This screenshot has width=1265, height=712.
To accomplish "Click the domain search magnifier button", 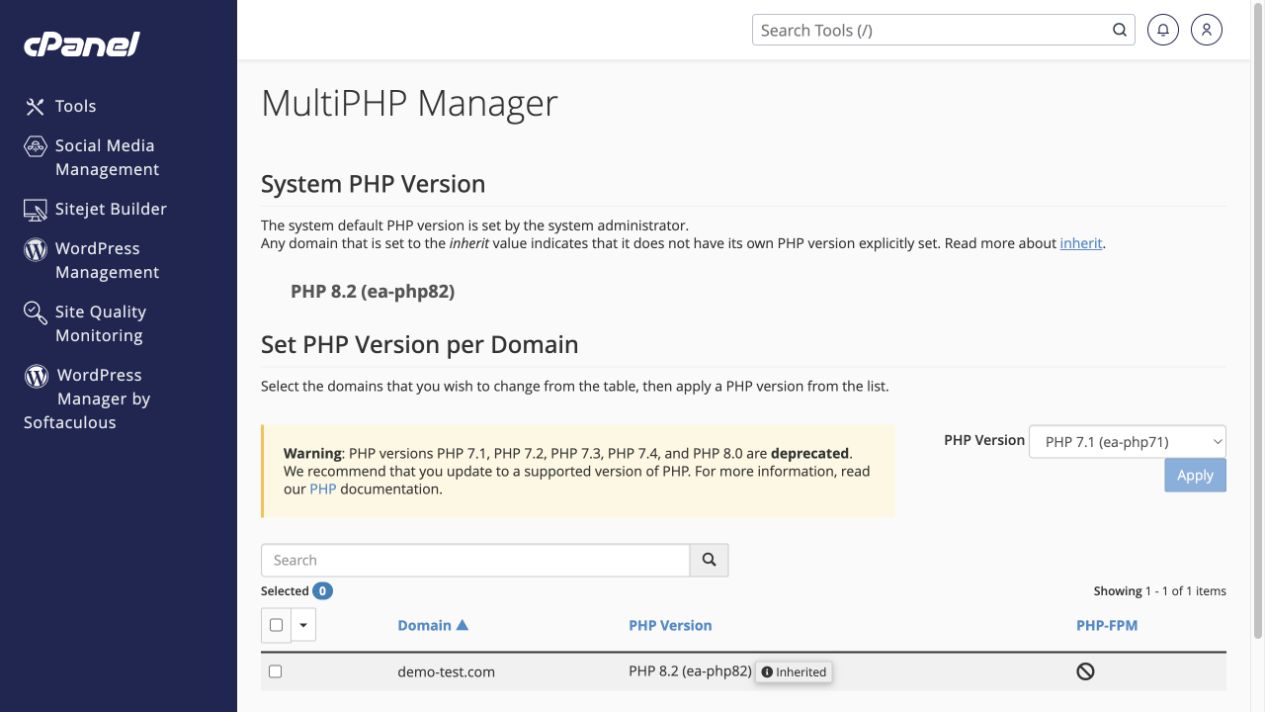I will (709, 560).
